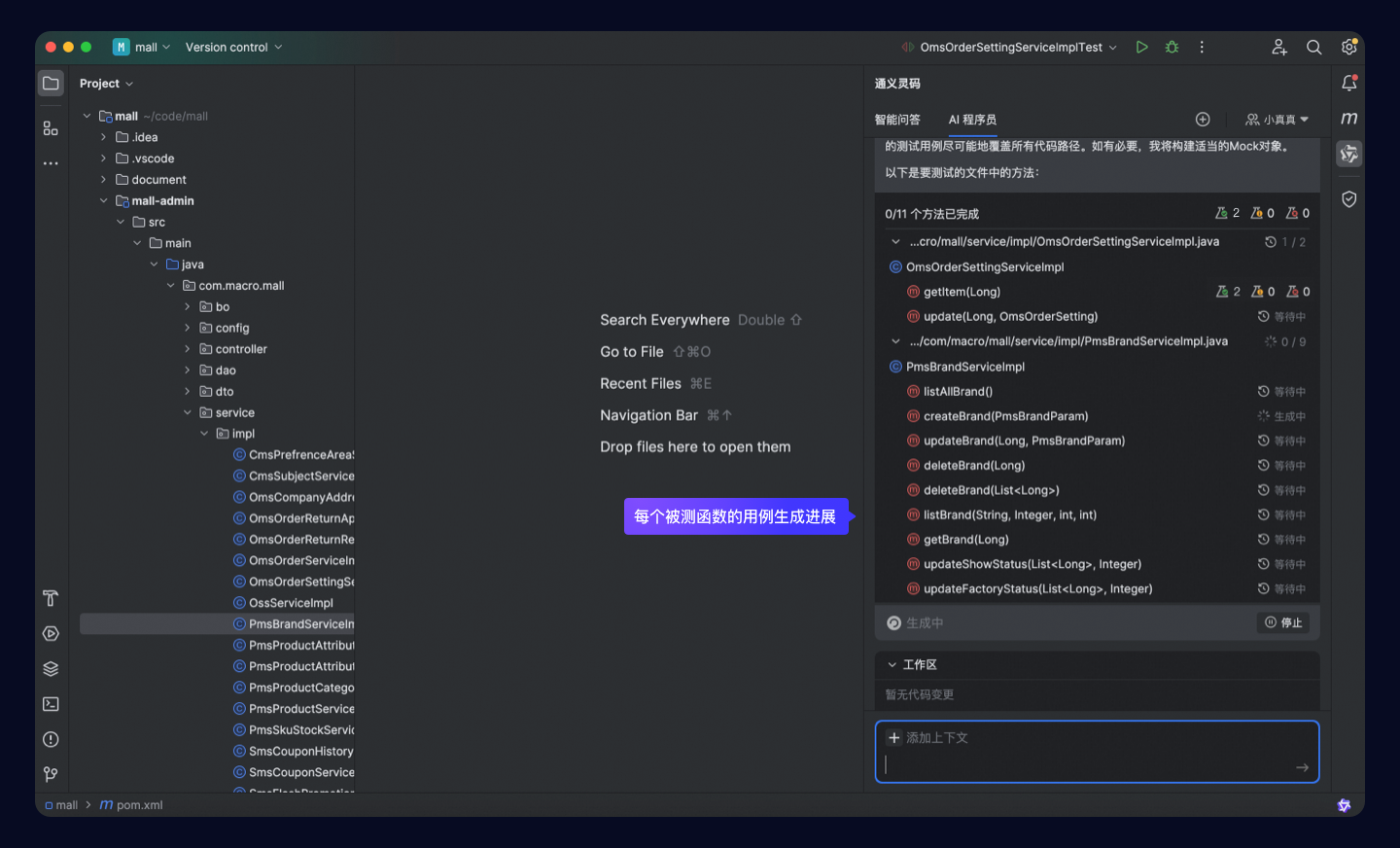Viewport: 1400px width, 848px height.
Task: Open the Terminal tool window
Action: click(x=51, y=703)
